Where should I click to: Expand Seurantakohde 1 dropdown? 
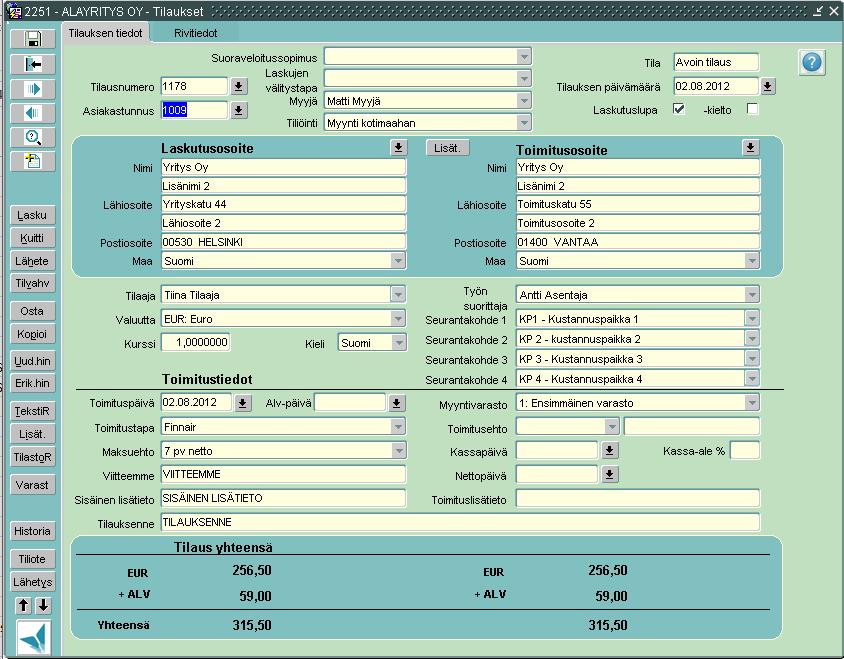point(751,319)
